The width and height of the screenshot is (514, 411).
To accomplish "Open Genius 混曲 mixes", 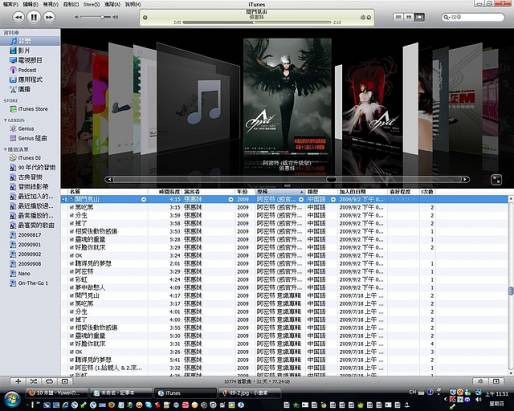I will pyautogui.click(x=28, y=138).
